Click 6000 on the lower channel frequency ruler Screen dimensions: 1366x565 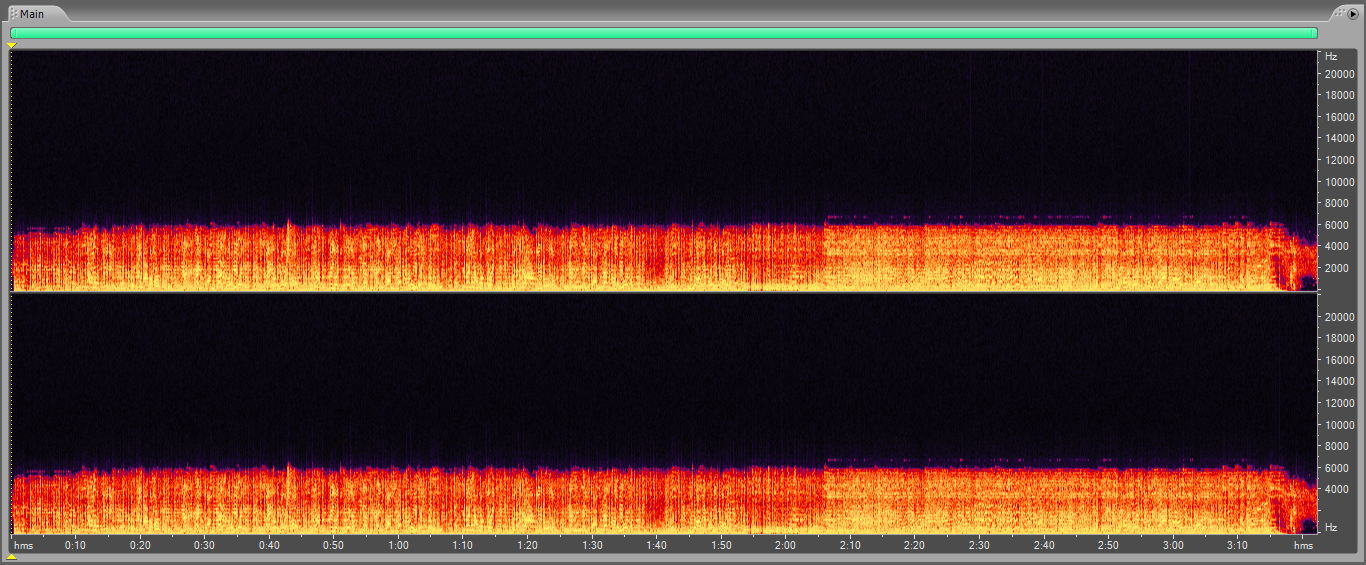[1337, 468]
